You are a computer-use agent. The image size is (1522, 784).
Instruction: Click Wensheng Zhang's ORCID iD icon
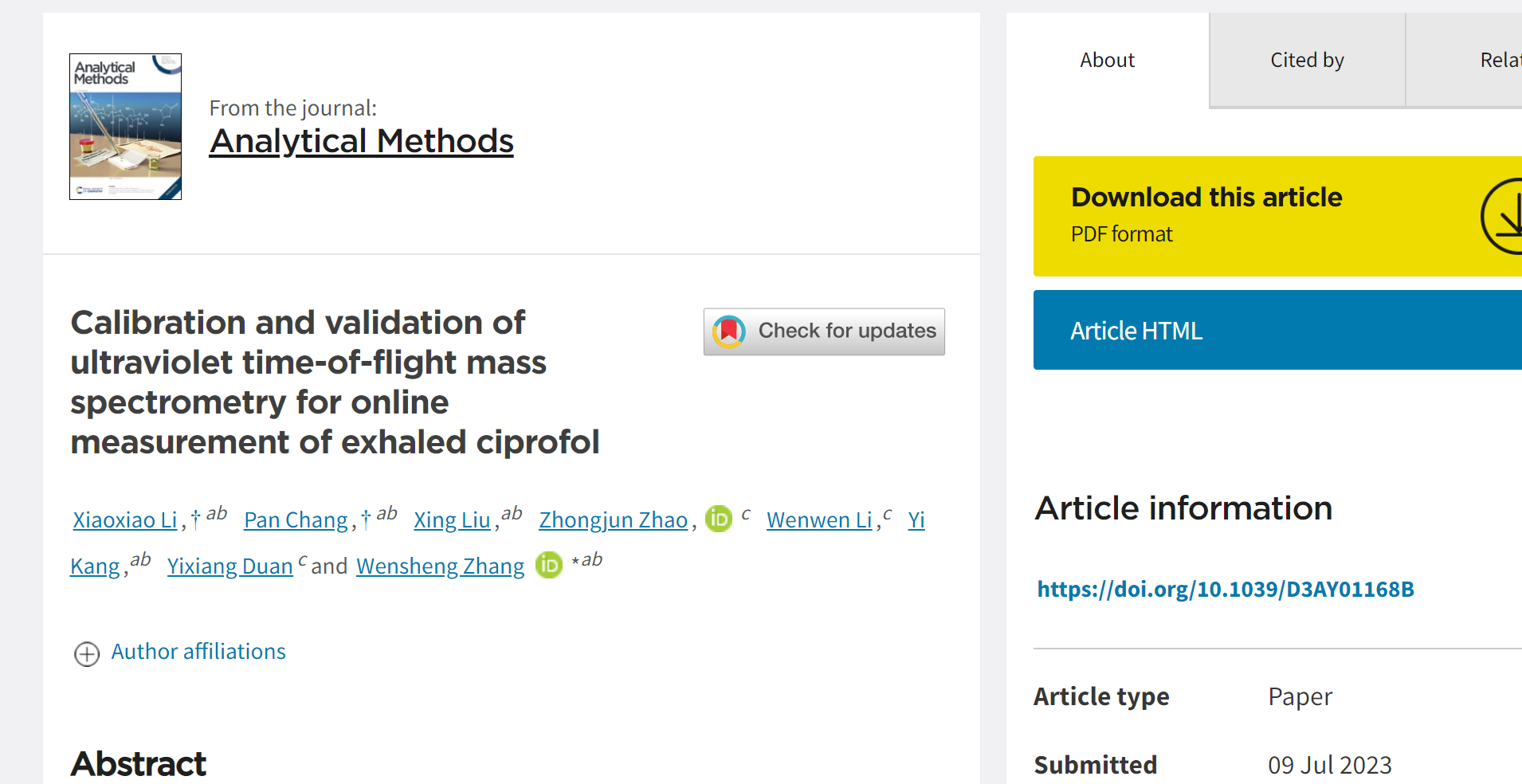[548, 565]
